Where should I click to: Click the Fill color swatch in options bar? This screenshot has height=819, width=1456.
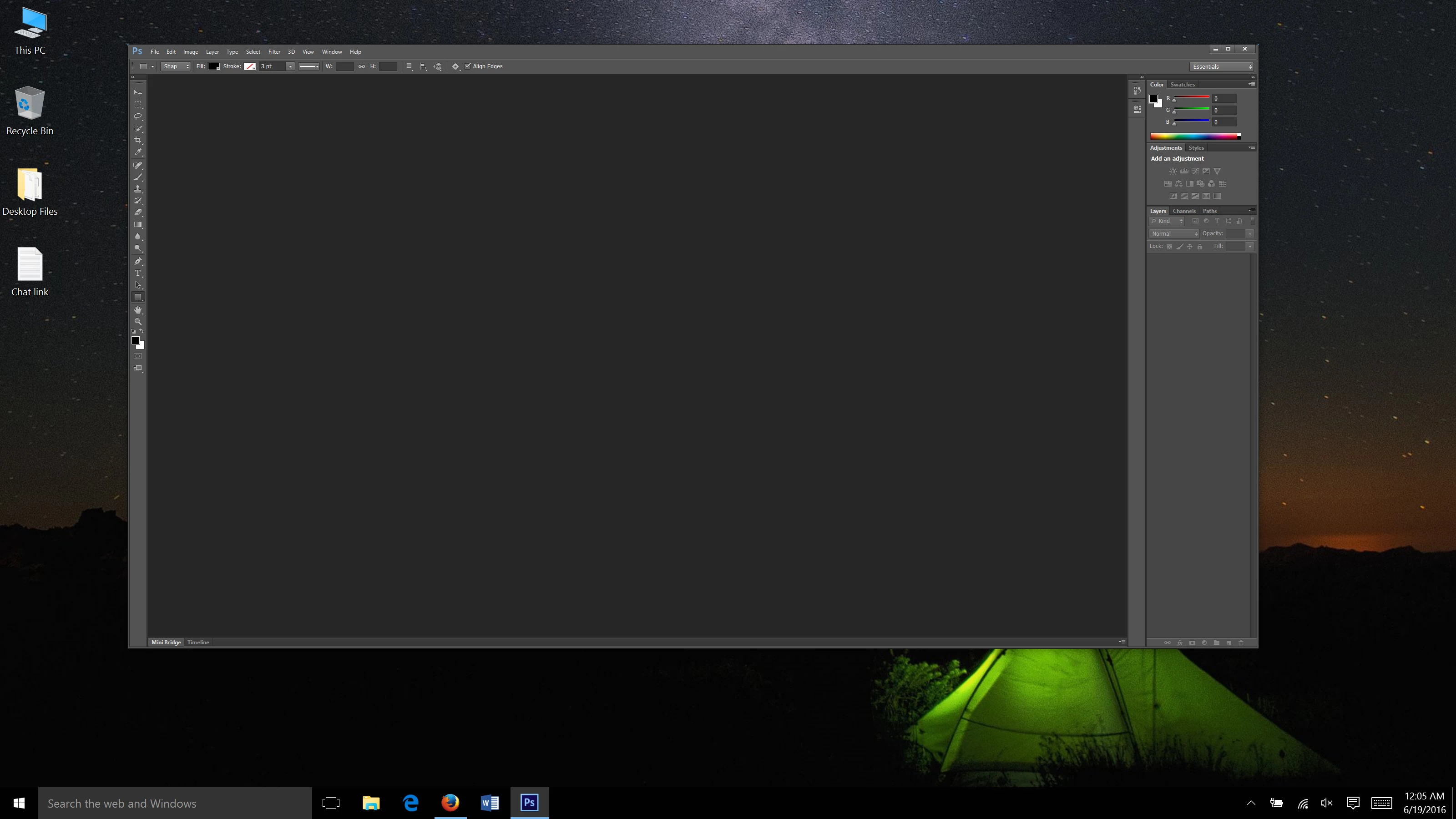[214, 66]
